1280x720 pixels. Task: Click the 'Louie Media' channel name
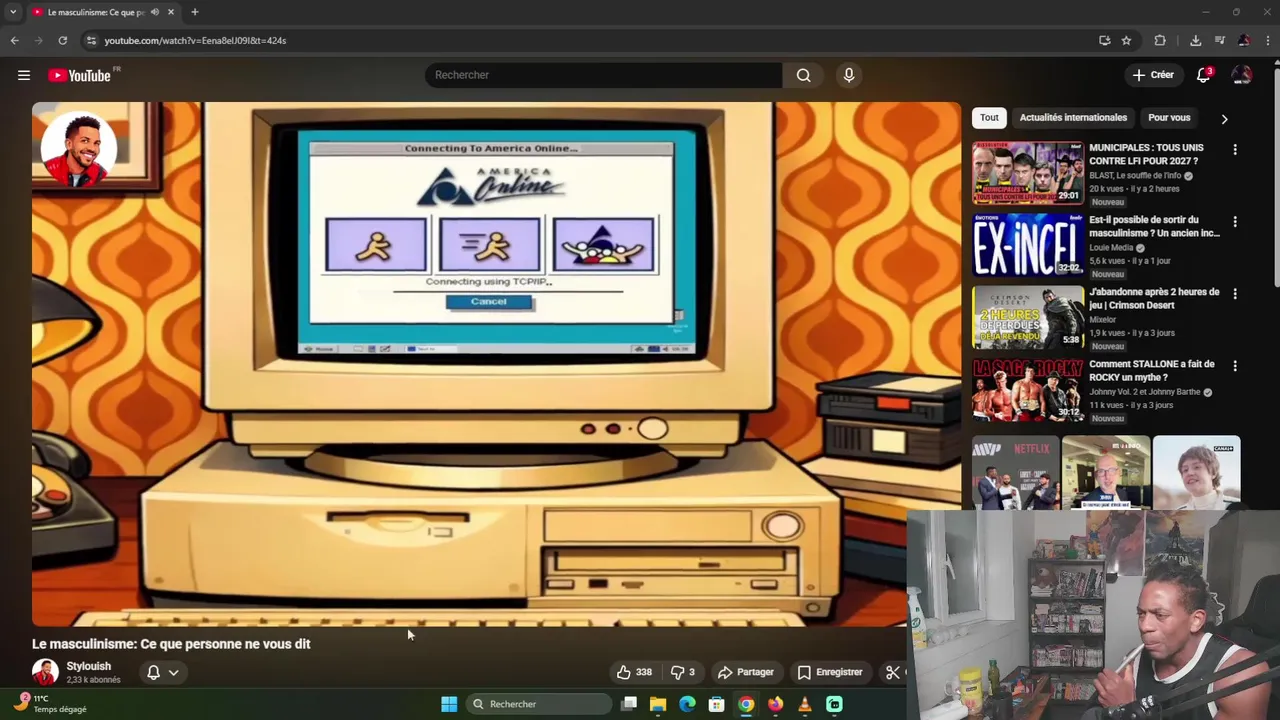(1111, 247)
